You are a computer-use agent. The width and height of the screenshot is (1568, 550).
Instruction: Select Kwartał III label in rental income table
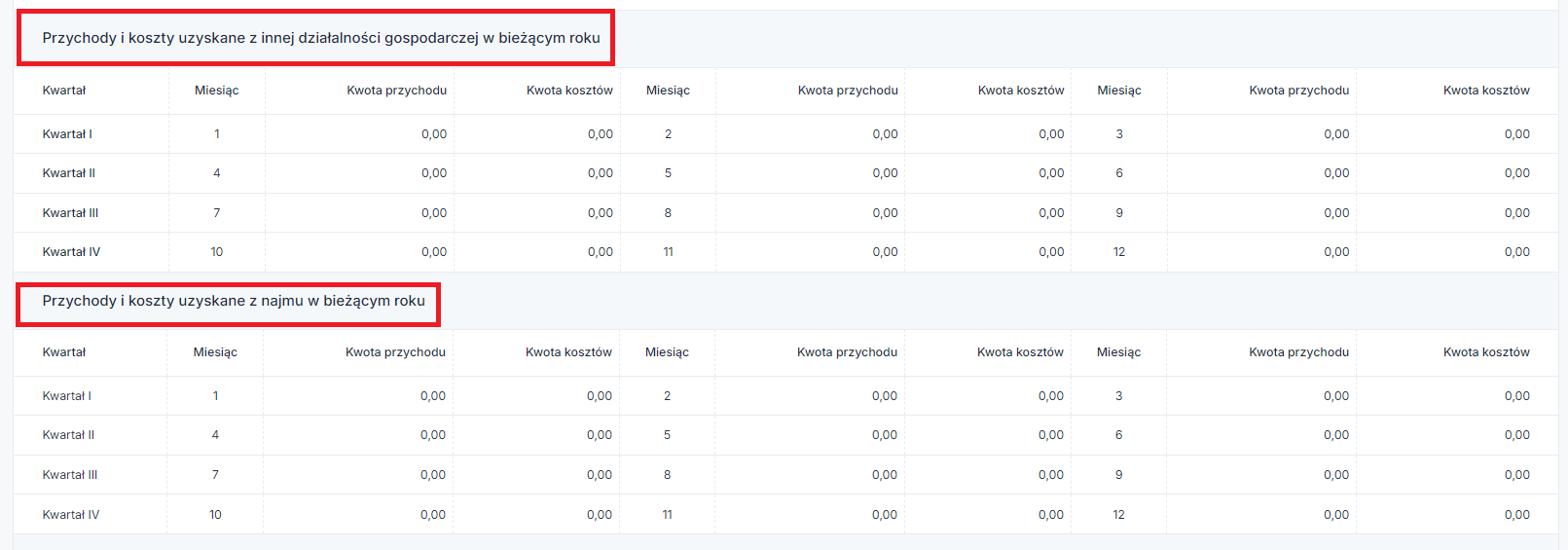pyautogui.click(x=70, y=475)
